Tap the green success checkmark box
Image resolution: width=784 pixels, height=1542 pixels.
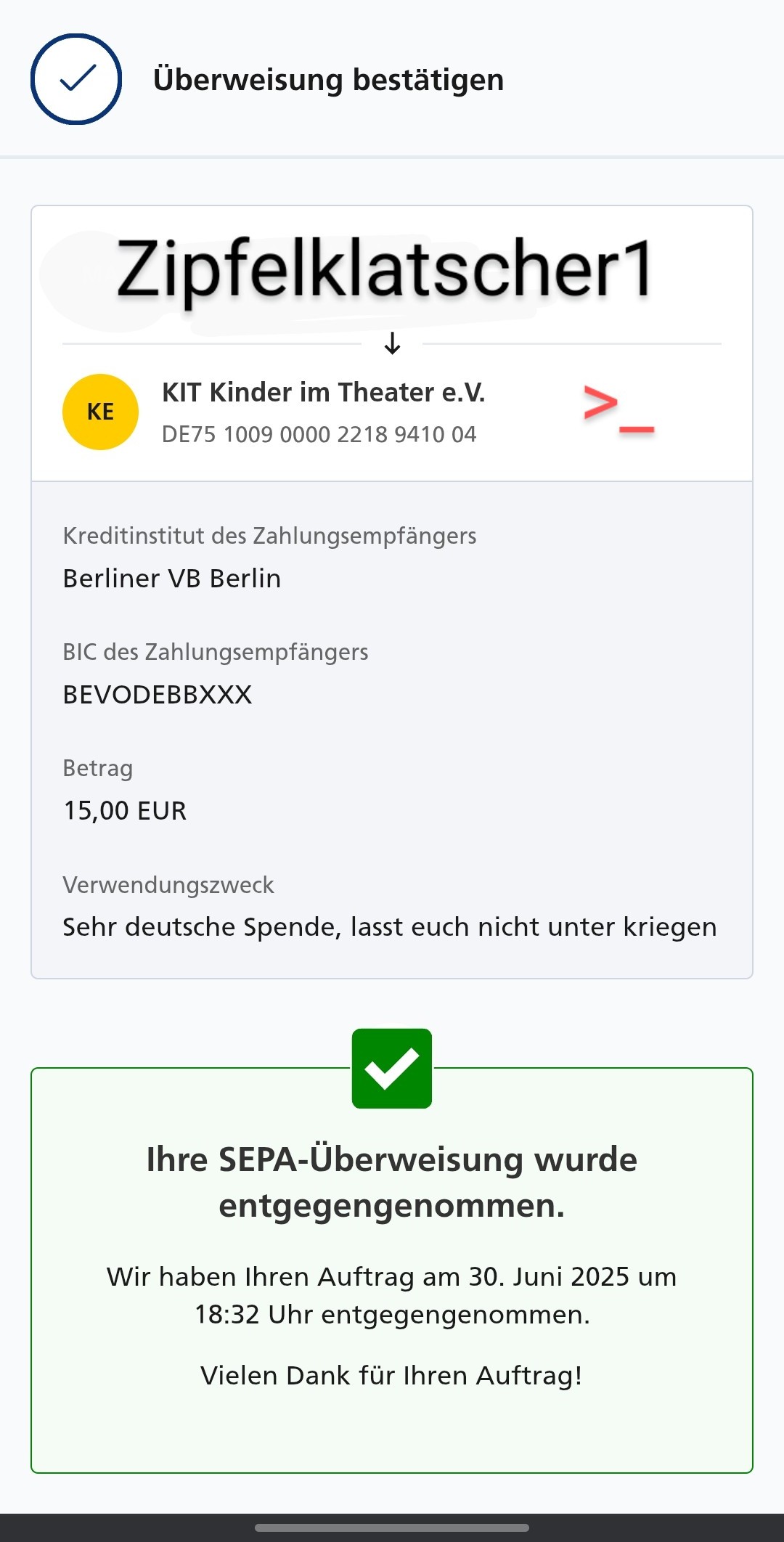[x=392, y=1068]
